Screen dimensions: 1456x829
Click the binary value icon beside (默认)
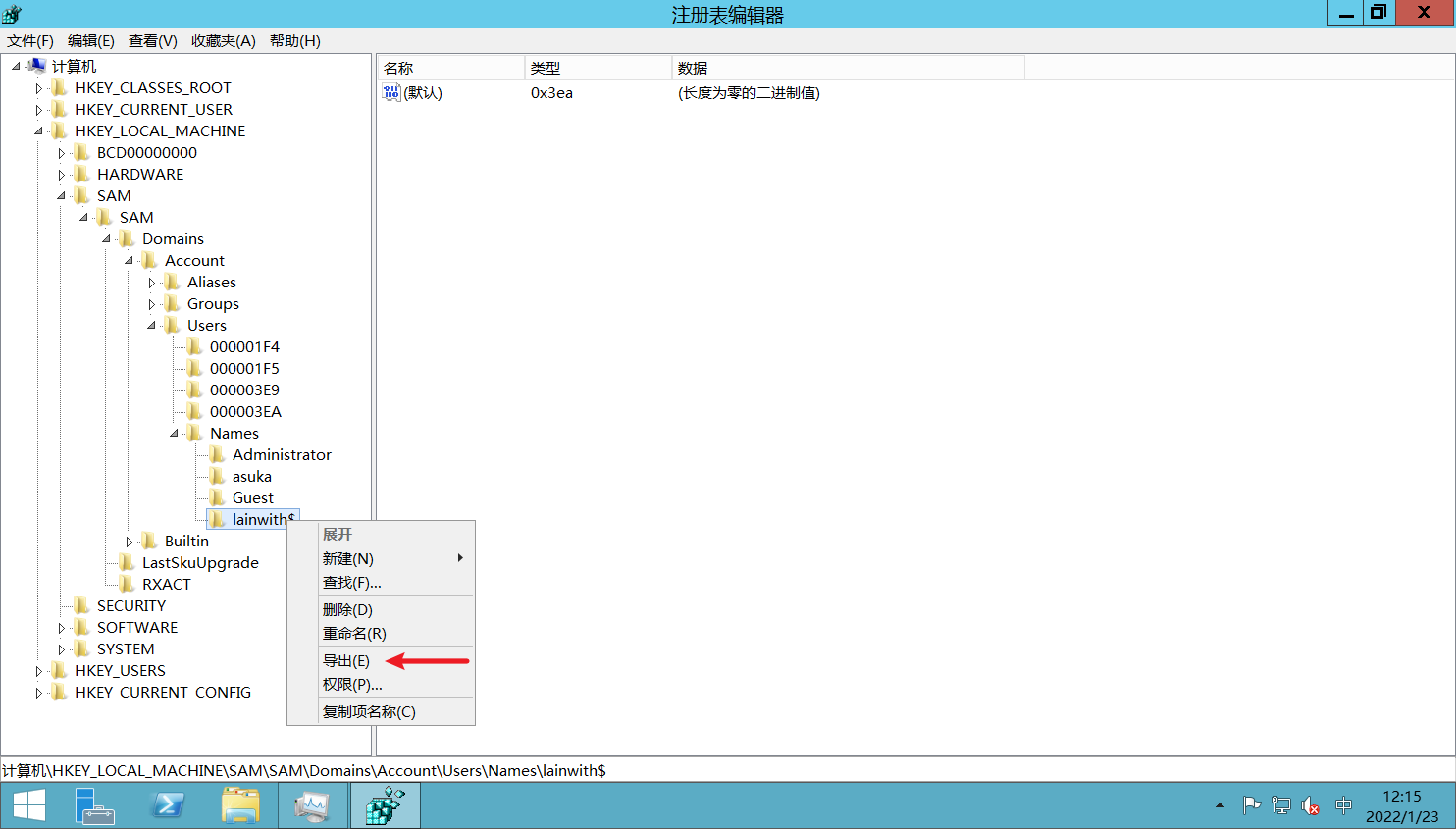[391, 92]
